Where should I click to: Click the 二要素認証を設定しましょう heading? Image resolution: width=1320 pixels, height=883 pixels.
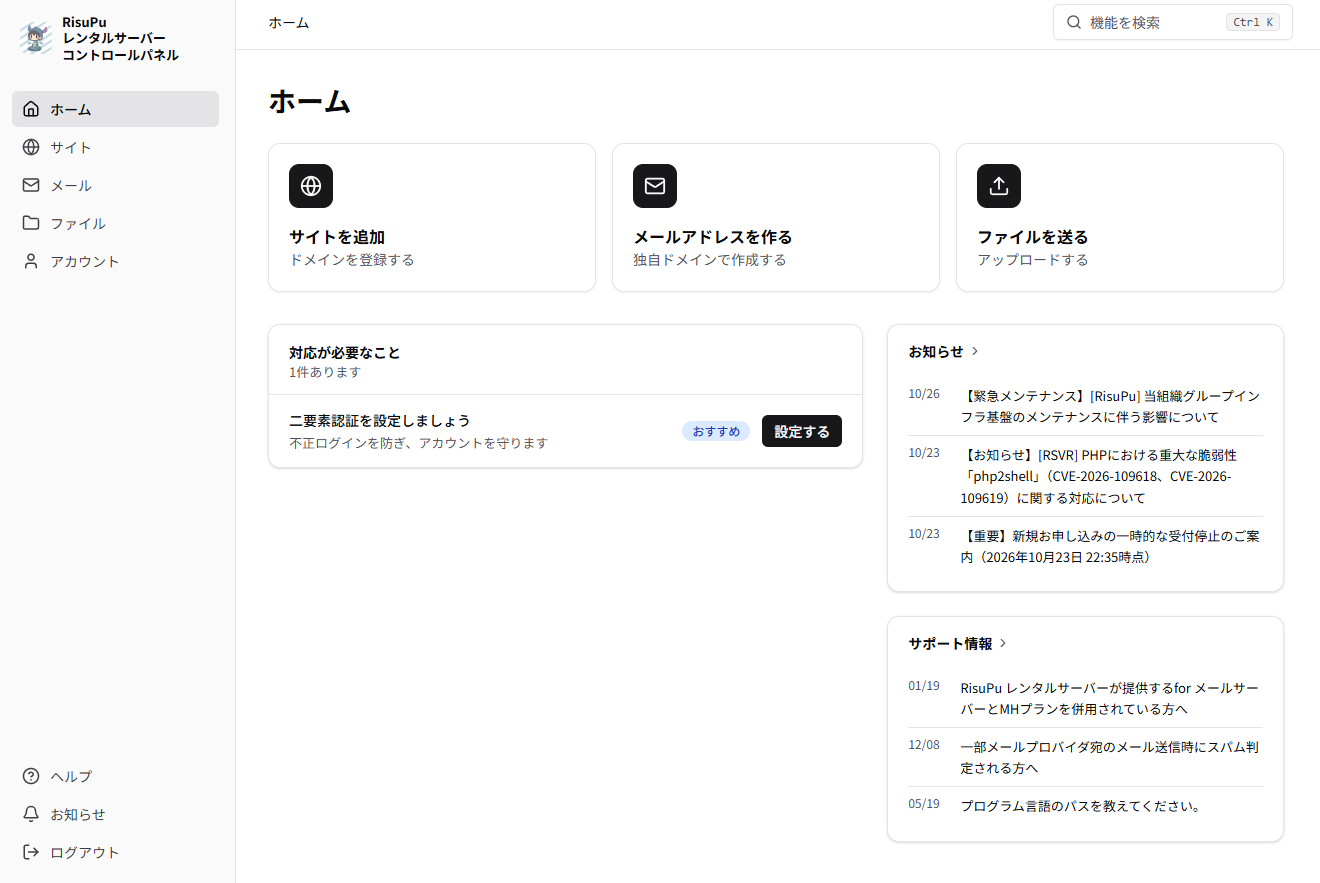(379, 420)
